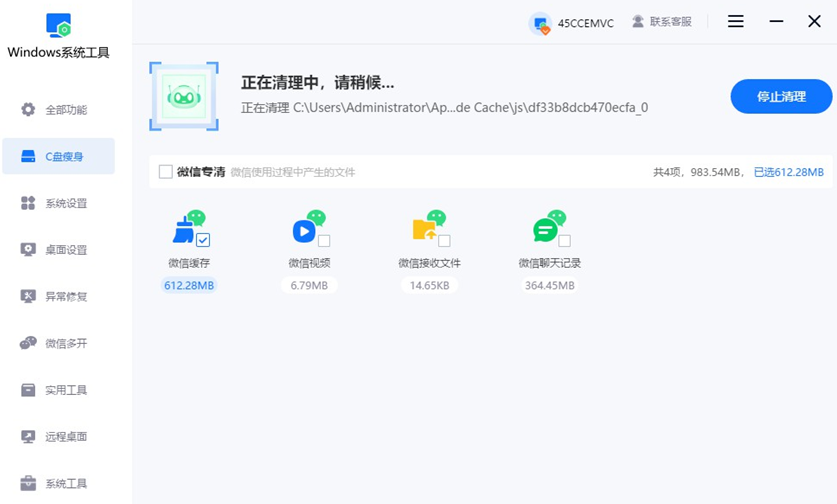This screenshot has height=504, width=837.
Task: Switch to 全部功能 menu item
Action: (59, 109)
